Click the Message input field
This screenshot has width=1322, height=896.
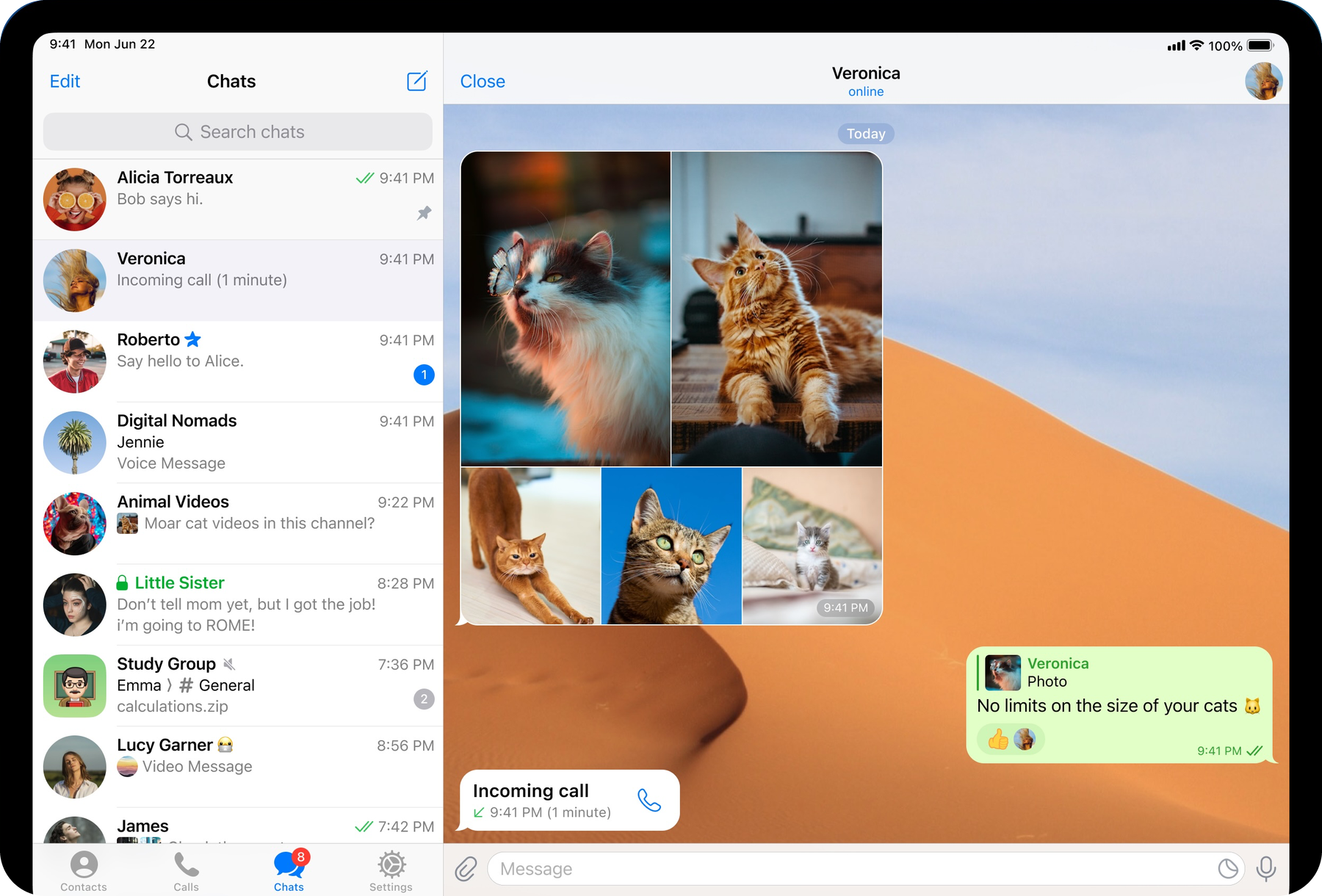[866, 869]
